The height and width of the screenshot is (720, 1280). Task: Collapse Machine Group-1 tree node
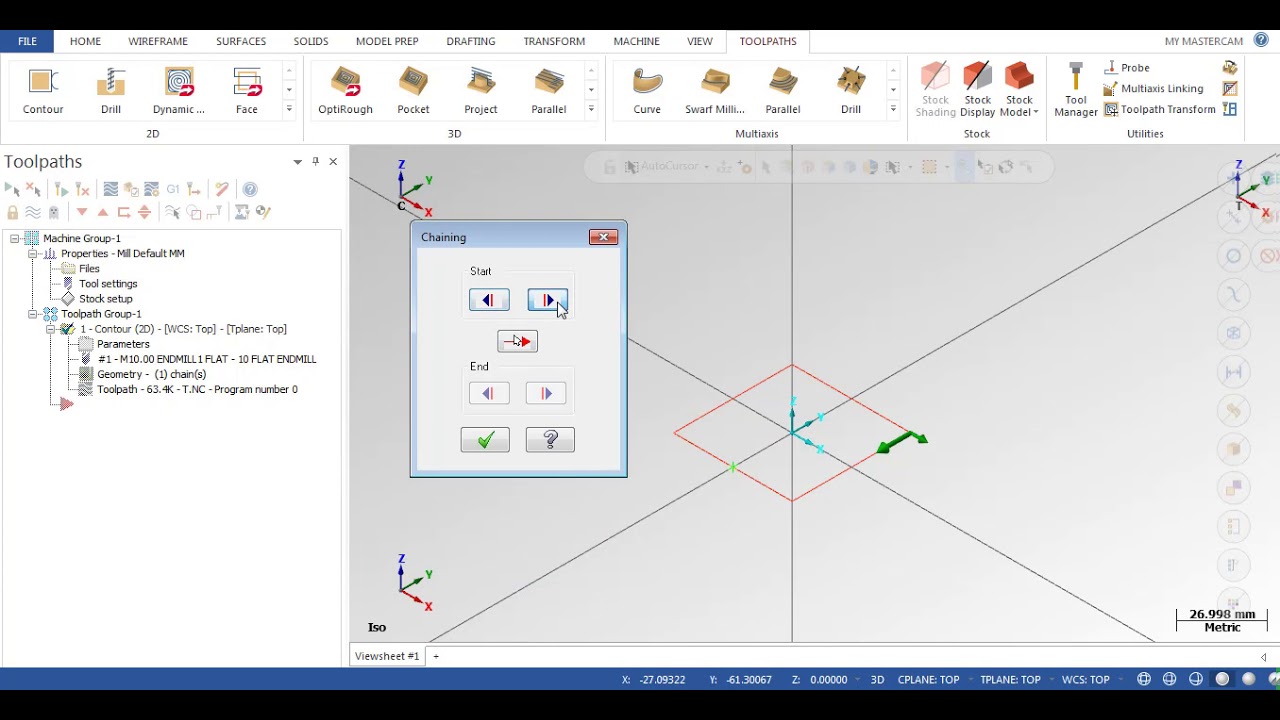tap(15, 238)
